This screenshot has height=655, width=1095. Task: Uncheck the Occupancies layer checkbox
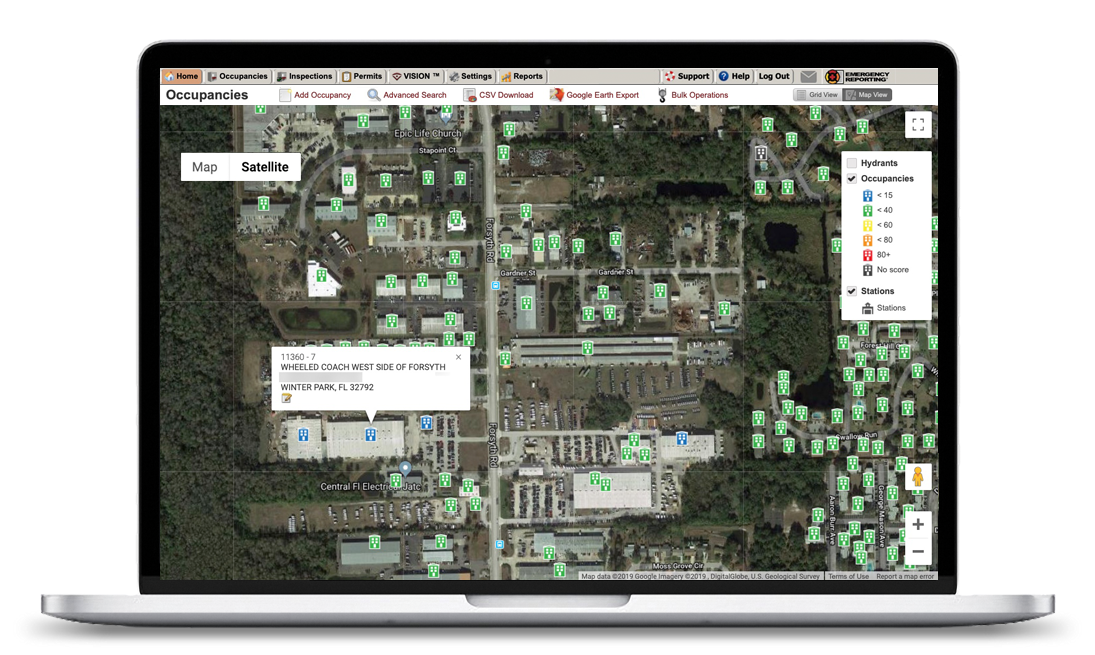tap(852, 178)
